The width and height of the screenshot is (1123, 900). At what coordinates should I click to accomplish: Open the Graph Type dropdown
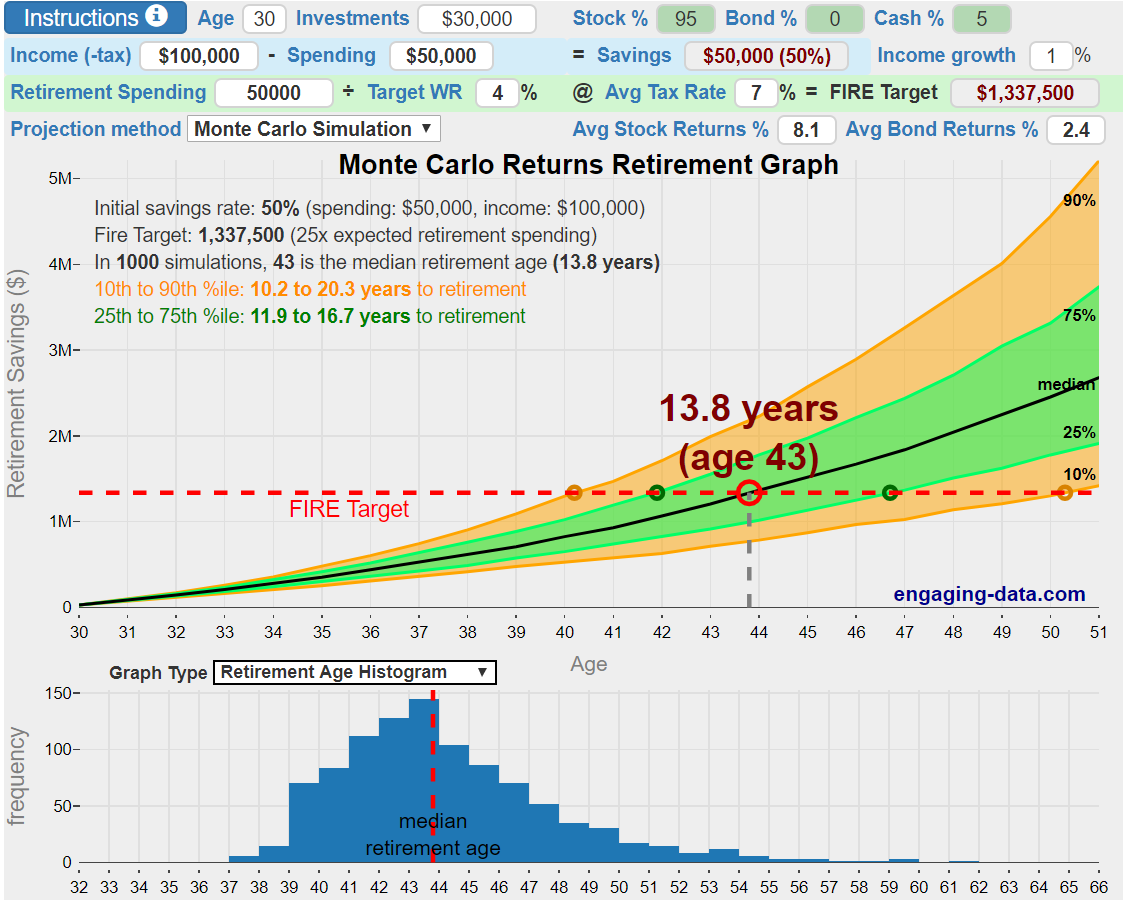355,672
